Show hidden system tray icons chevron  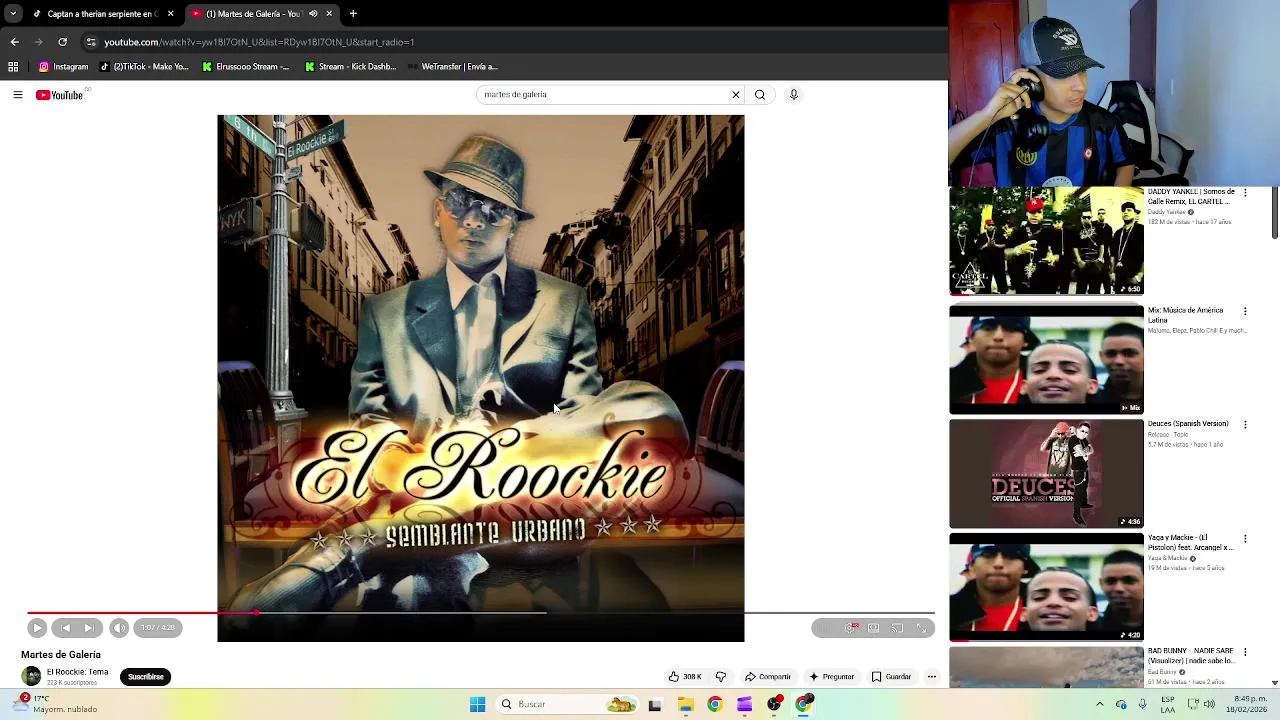(1100, 705)
